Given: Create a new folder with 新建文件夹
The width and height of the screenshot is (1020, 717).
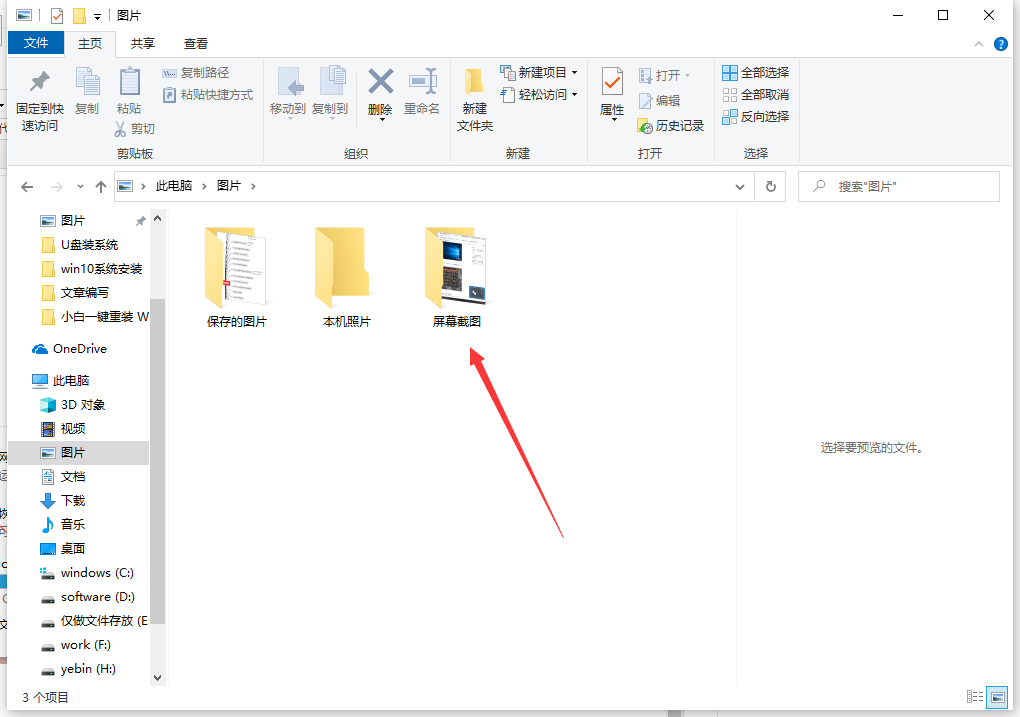Looking at the screenshot, I should (x=475, y=100).
